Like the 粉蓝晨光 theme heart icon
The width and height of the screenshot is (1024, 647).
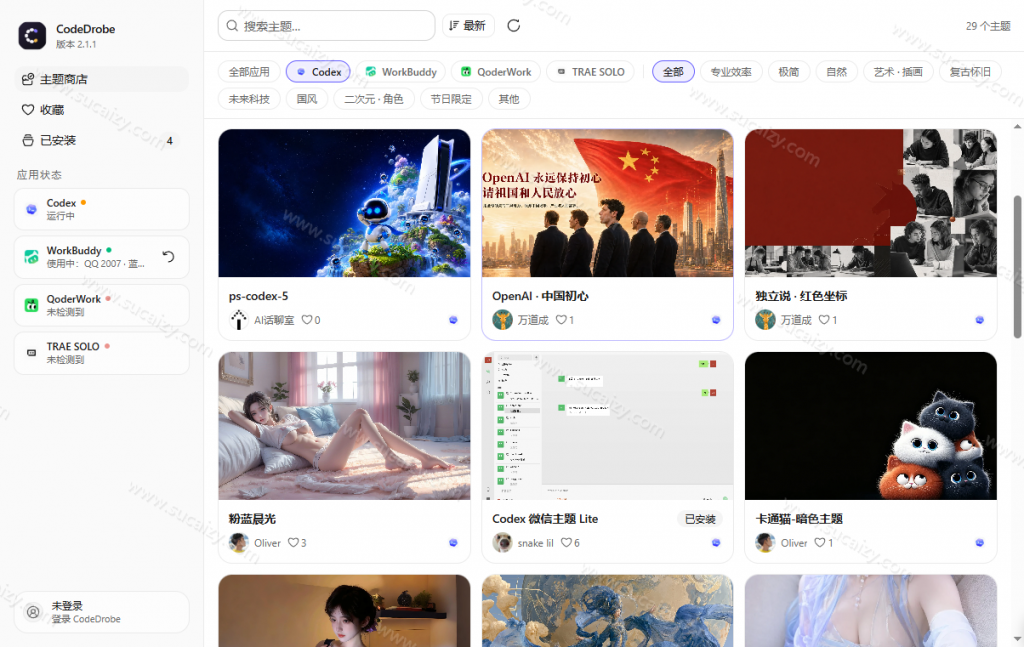(x=293, y=543)
